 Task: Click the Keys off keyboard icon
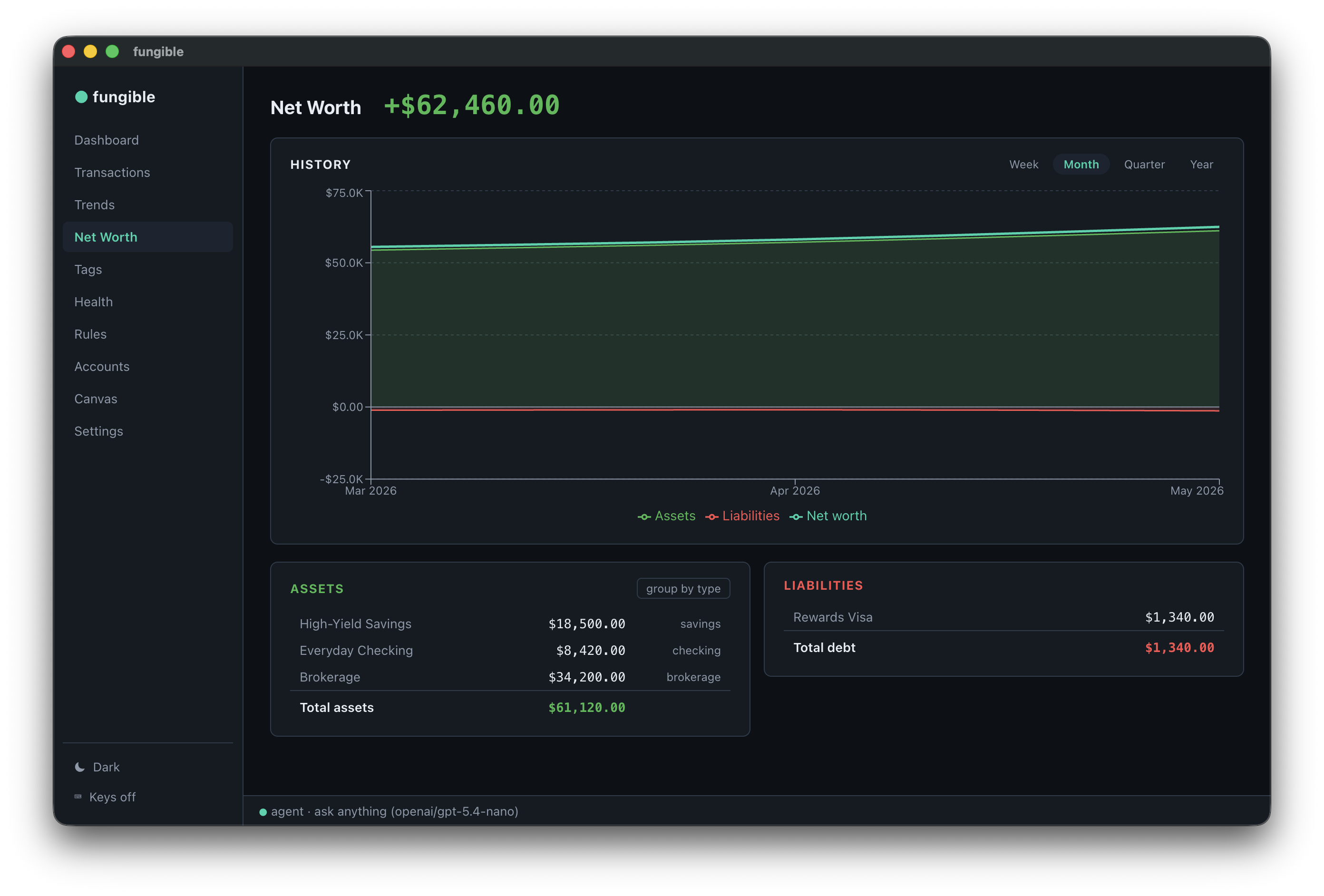(78, 796)
